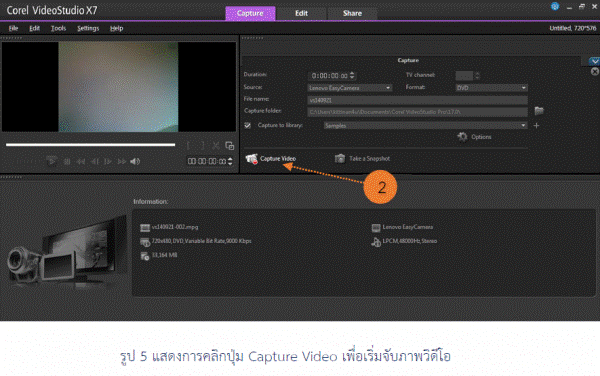Image resolution: width=600 pixels, height=376 pixels.
Task: Click the play button in preview controls
Action: coord(51,161)
